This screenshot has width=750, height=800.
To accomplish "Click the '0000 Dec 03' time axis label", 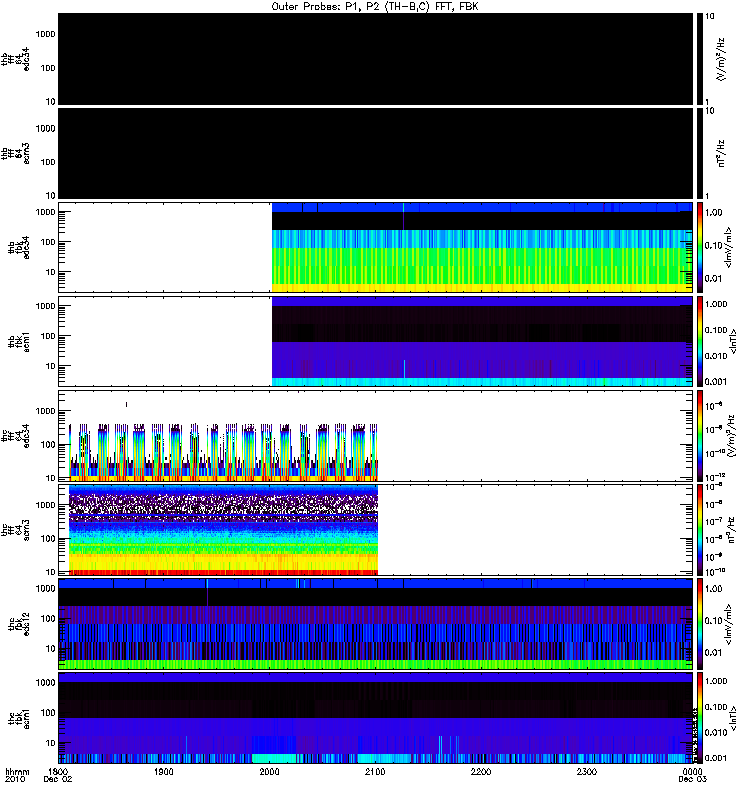I will coord(692,776).
